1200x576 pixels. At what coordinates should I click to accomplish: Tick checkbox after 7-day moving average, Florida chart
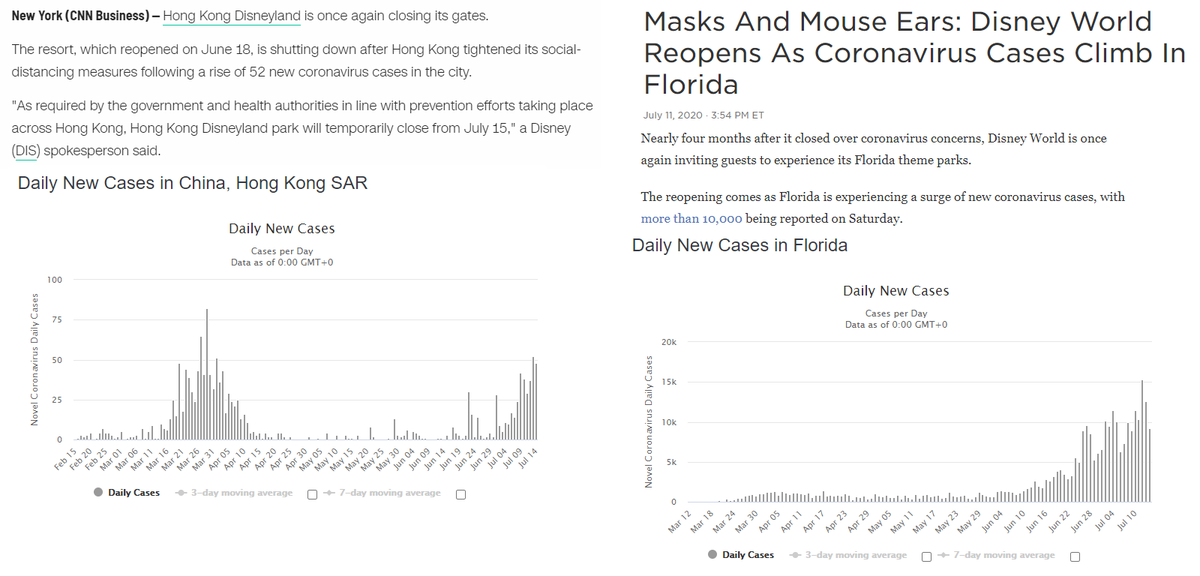(x=1075, y=556)
